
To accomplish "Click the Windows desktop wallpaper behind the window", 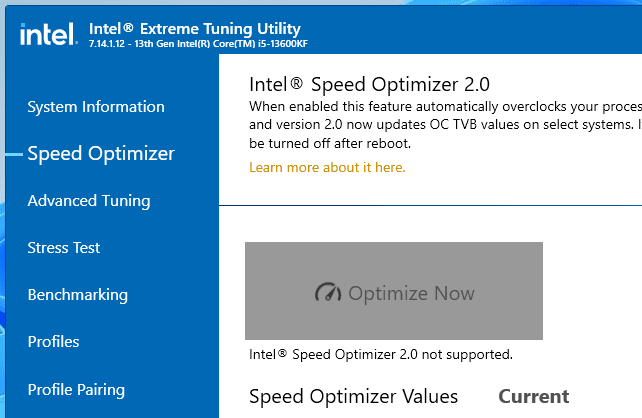I will tap(2, 246).
